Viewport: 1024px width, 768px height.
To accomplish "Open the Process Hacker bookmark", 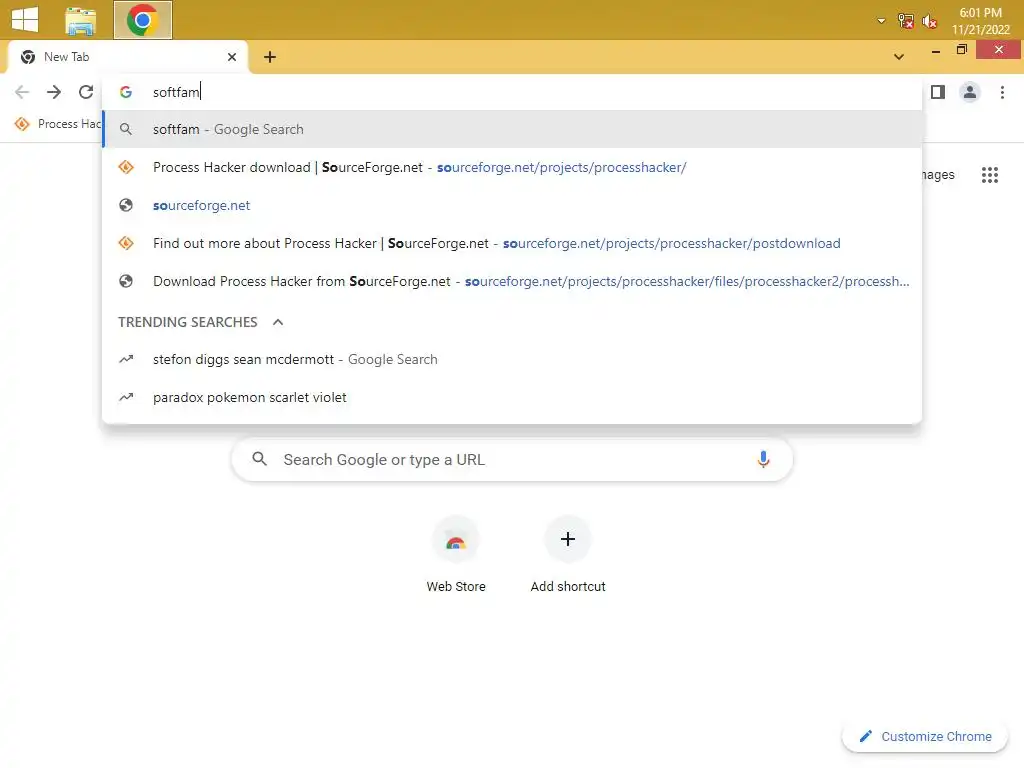I will pyautogui.click(x=57, y=123).
